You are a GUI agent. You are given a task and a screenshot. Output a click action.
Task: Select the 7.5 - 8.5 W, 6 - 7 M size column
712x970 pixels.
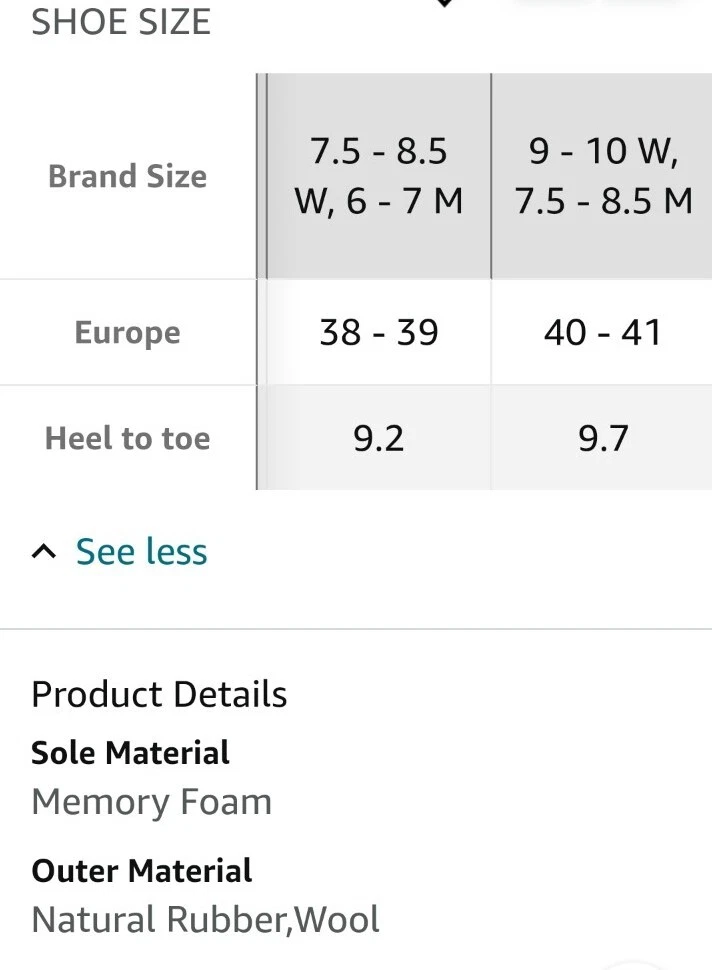pyautogui.click(x=378, y=176)
